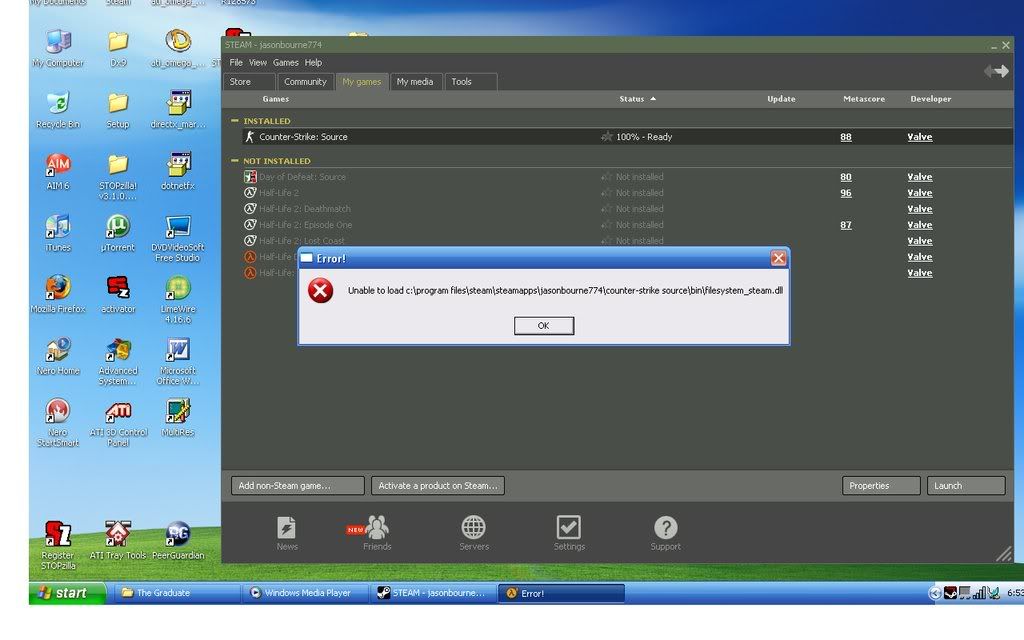Select the Setup folder on desktop
1024x640 pixels.
click(118, 110)
